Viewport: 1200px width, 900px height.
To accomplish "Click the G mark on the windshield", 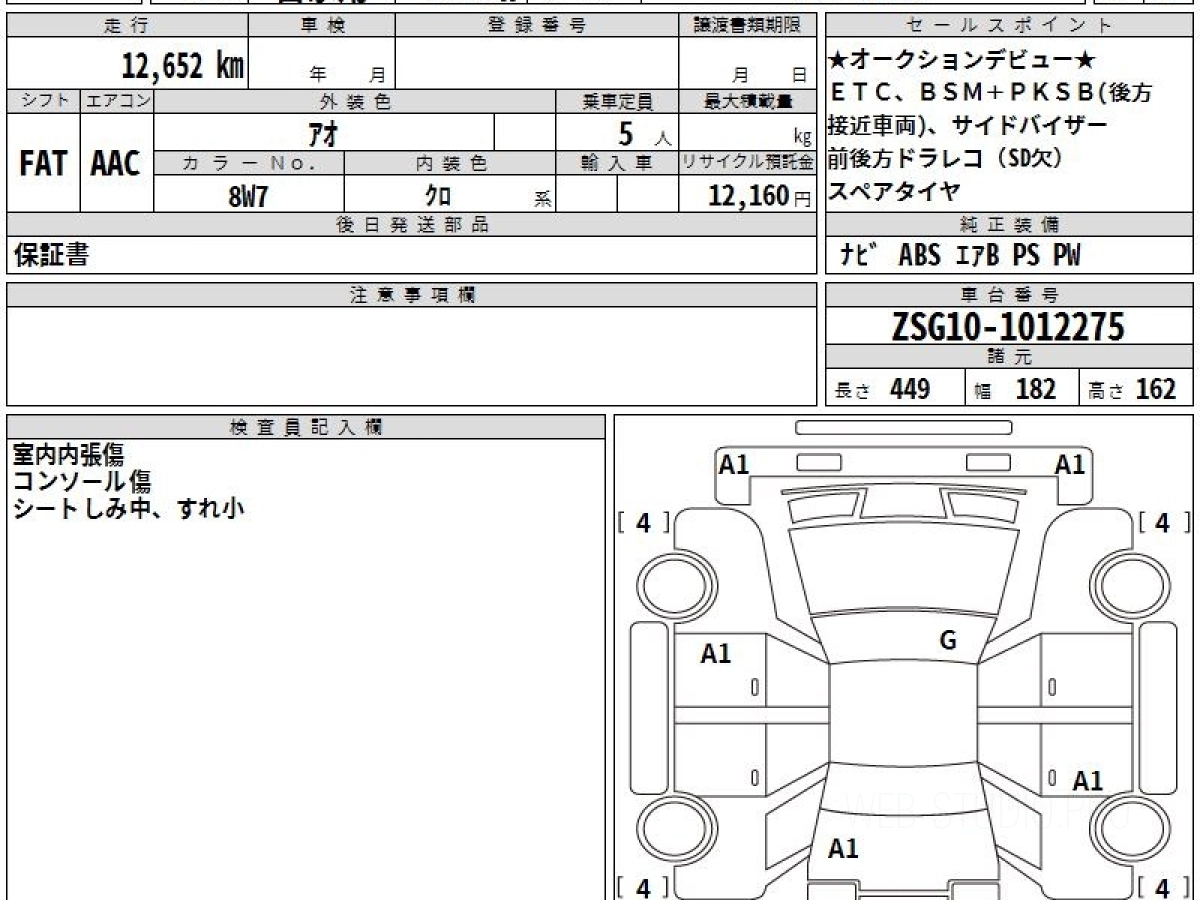I will pos(948,641).
